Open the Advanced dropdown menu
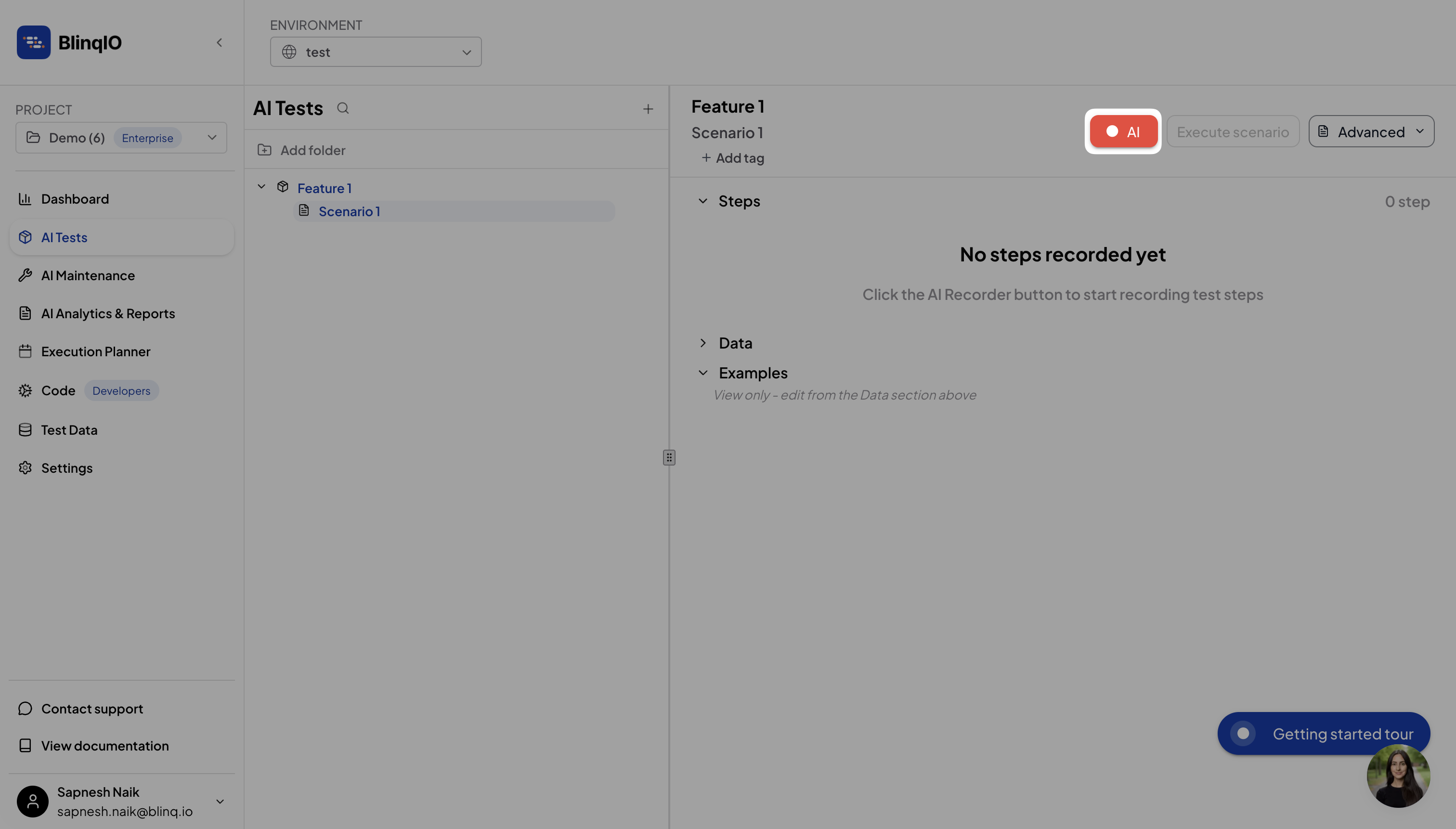1456x829 pixels. click(x=1371, y=131)
